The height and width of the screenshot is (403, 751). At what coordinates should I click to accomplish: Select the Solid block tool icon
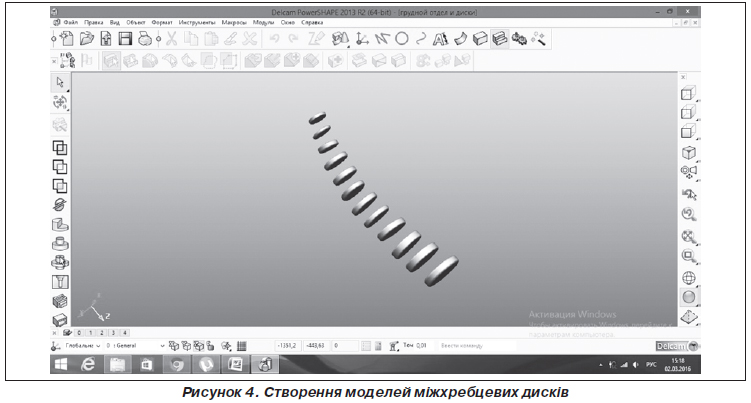480,39
